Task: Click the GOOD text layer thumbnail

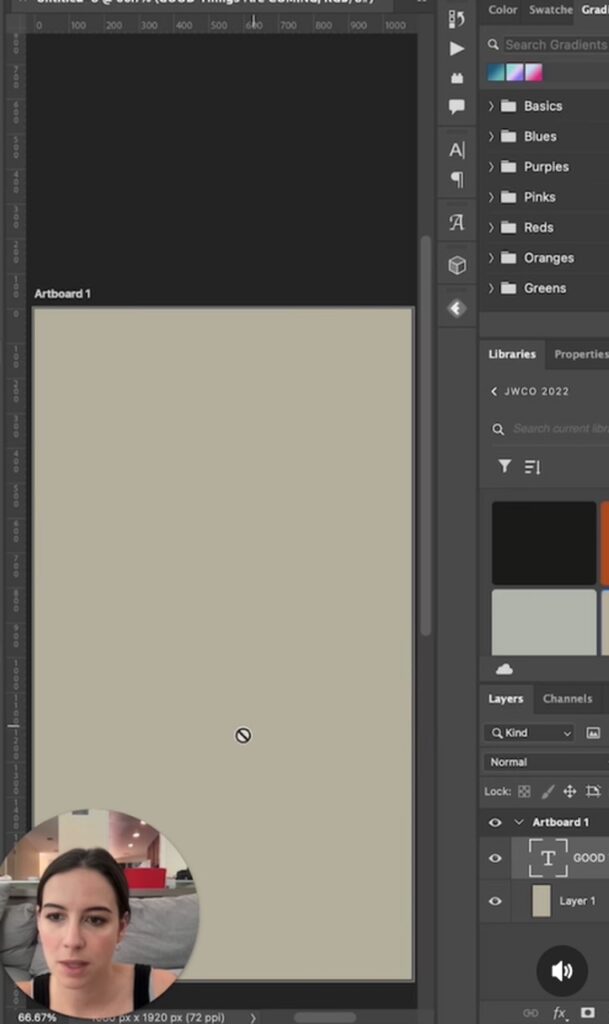Action: coord(548,857)
